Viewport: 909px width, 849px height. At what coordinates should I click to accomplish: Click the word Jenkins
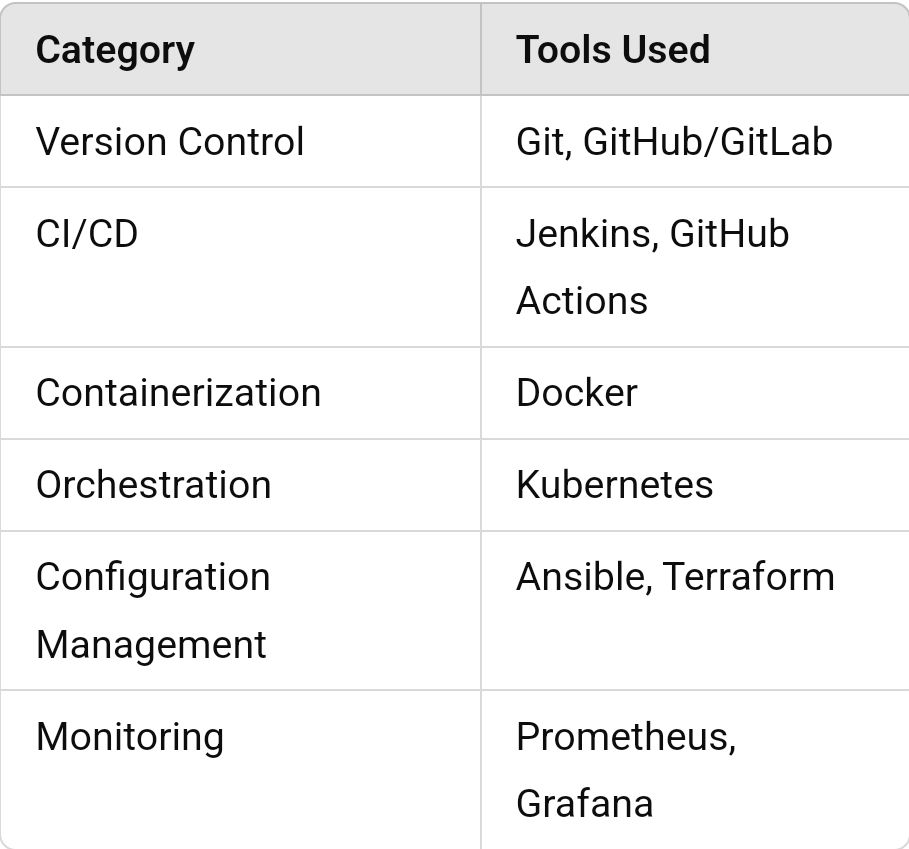tap(585, 234)
